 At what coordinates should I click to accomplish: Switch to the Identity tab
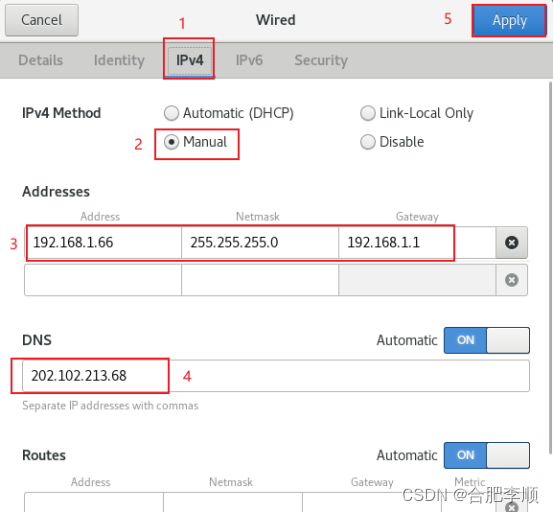pos(119,60)
